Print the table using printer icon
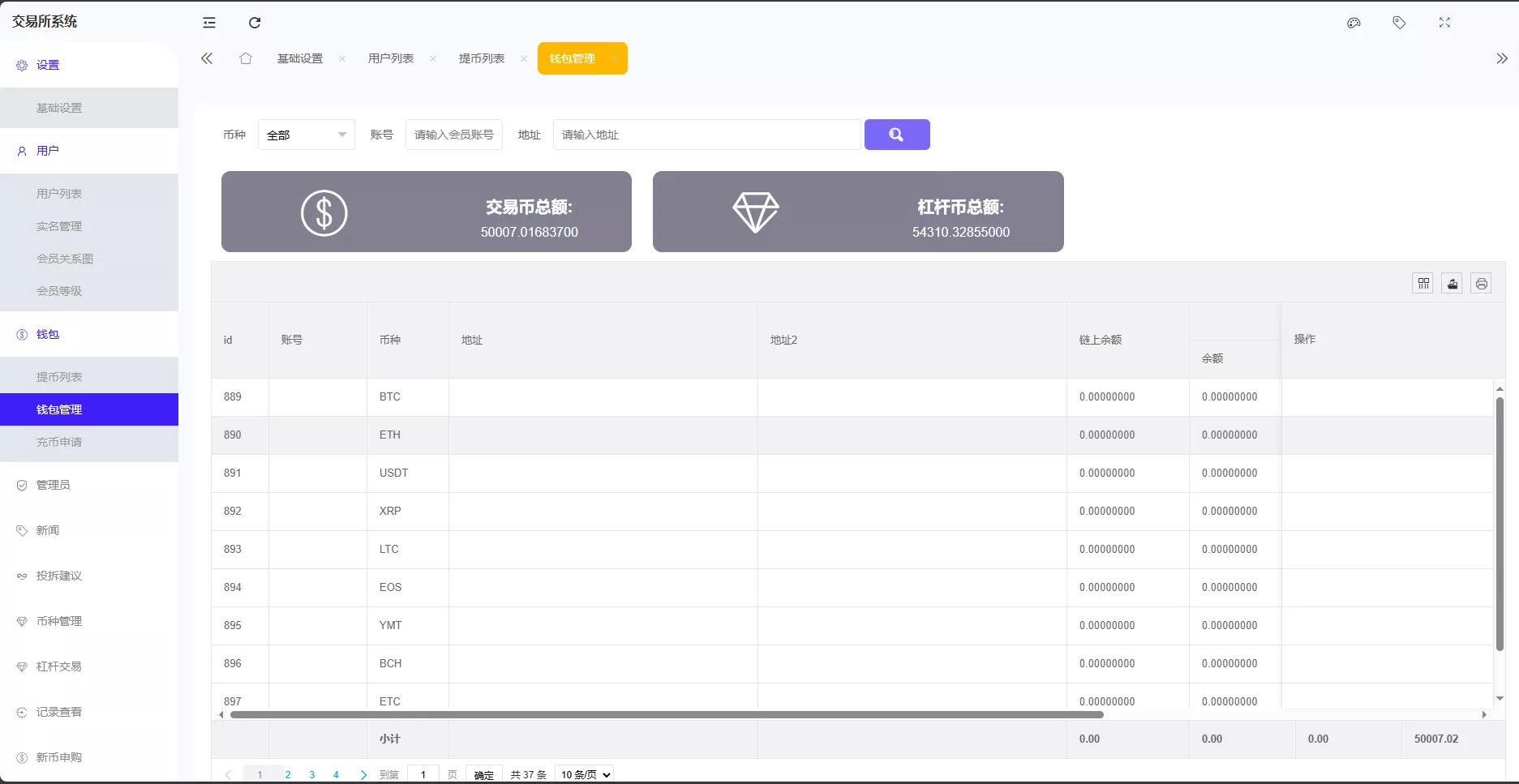 (x=1482, y=283)
